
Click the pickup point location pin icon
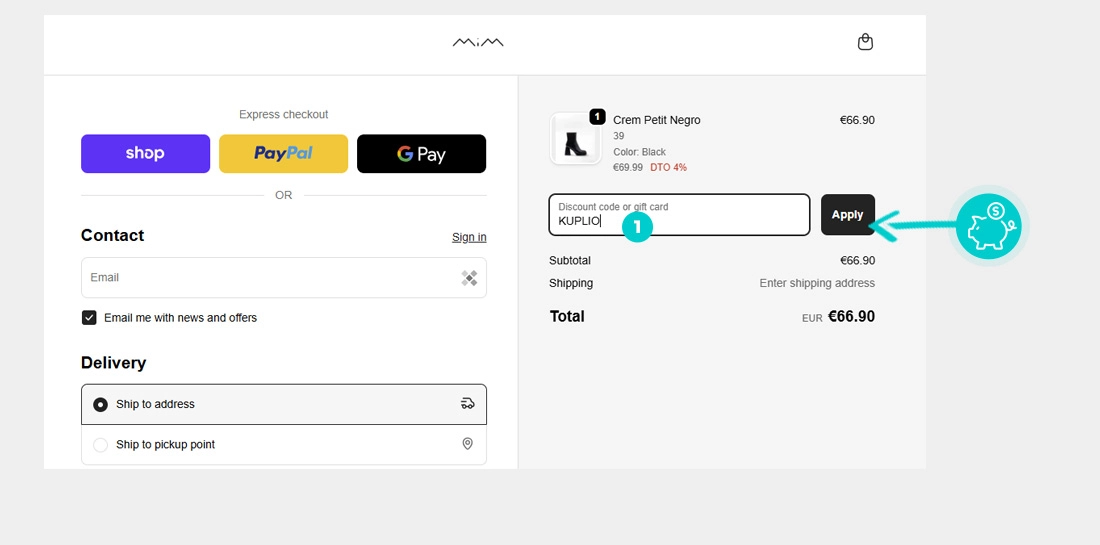[467, 444]
